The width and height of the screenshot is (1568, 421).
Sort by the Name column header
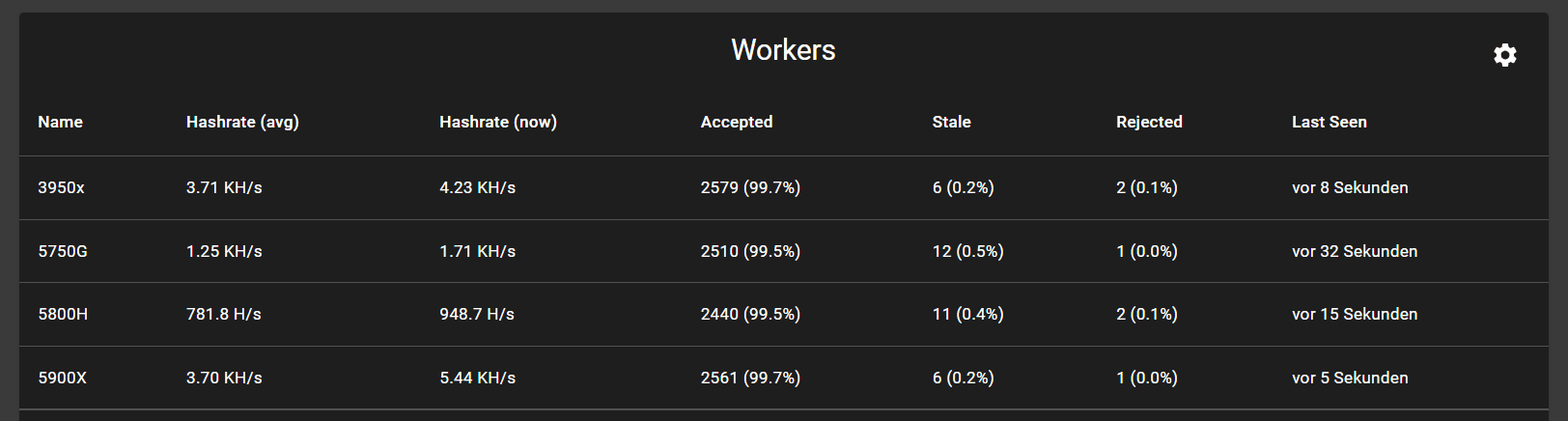[60, 122]
